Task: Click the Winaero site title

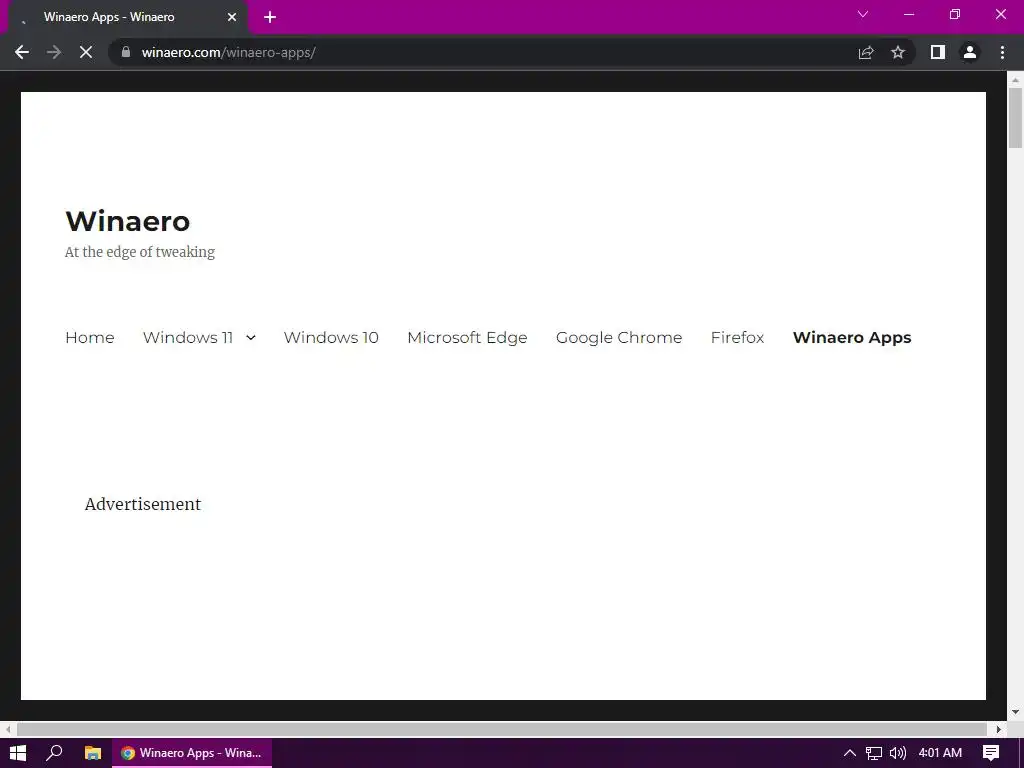Action: tap(128, 221)
